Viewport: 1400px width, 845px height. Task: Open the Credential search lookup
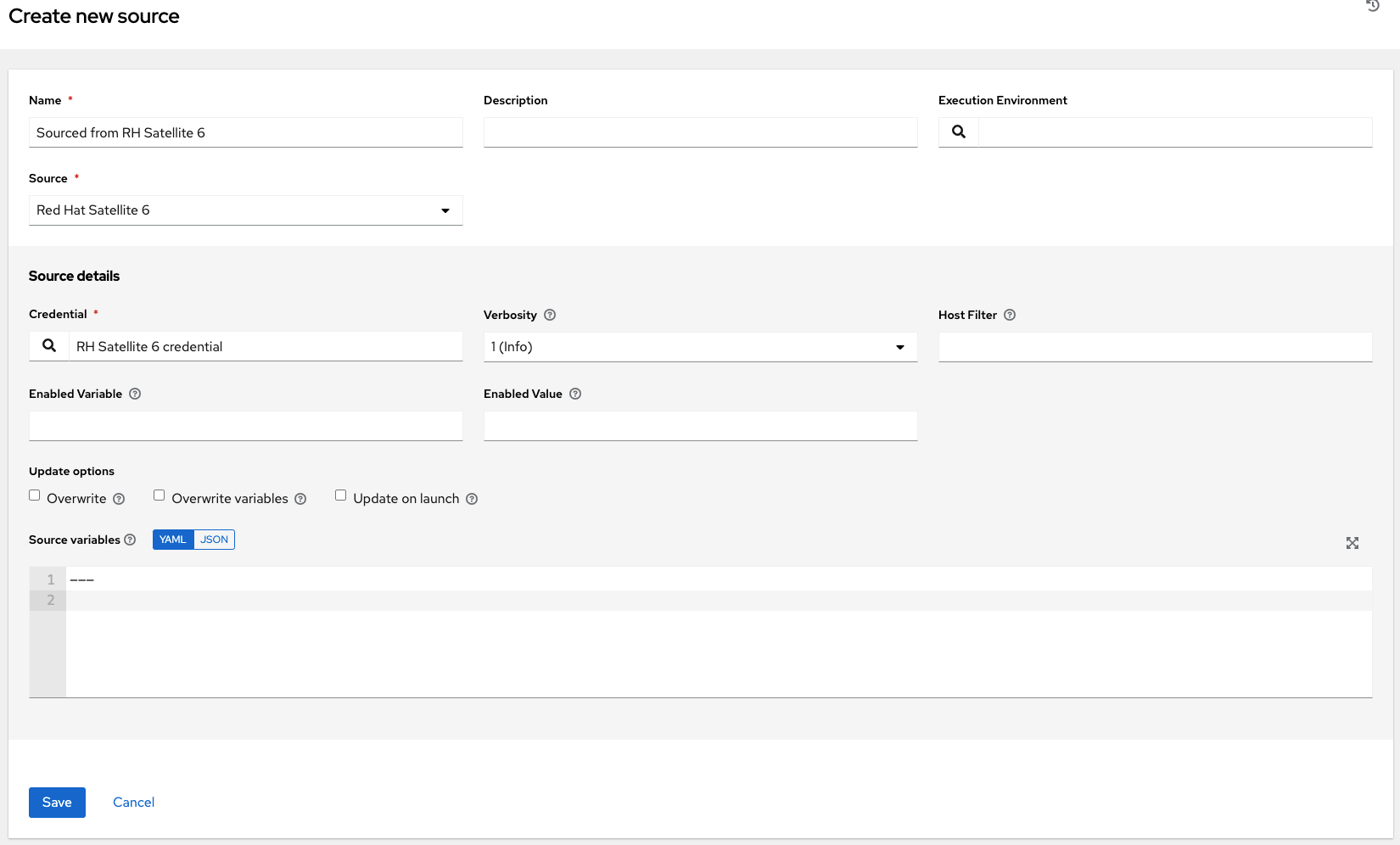[48, 345]
